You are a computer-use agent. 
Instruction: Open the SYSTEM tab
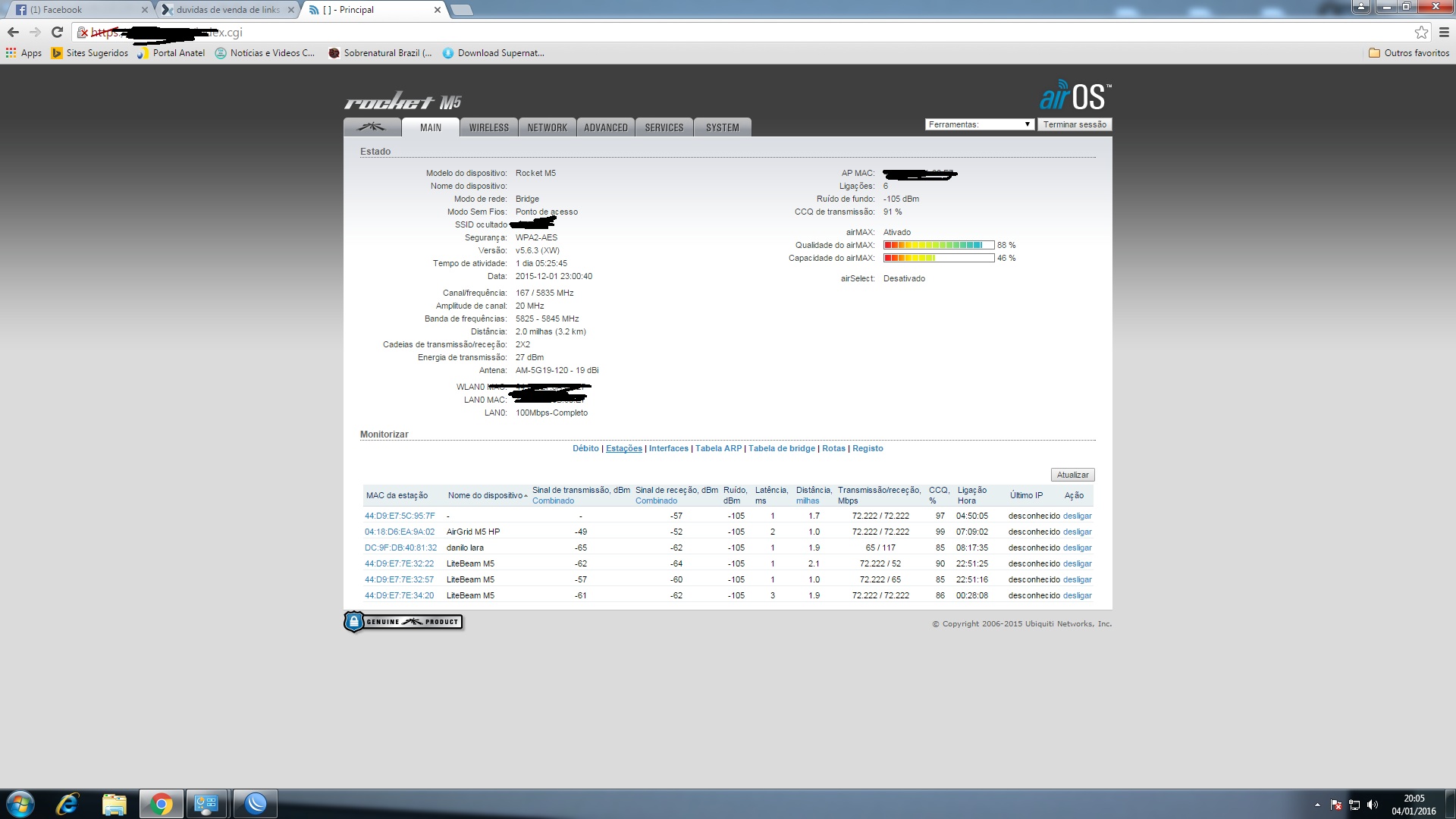[x=722, y=127]
